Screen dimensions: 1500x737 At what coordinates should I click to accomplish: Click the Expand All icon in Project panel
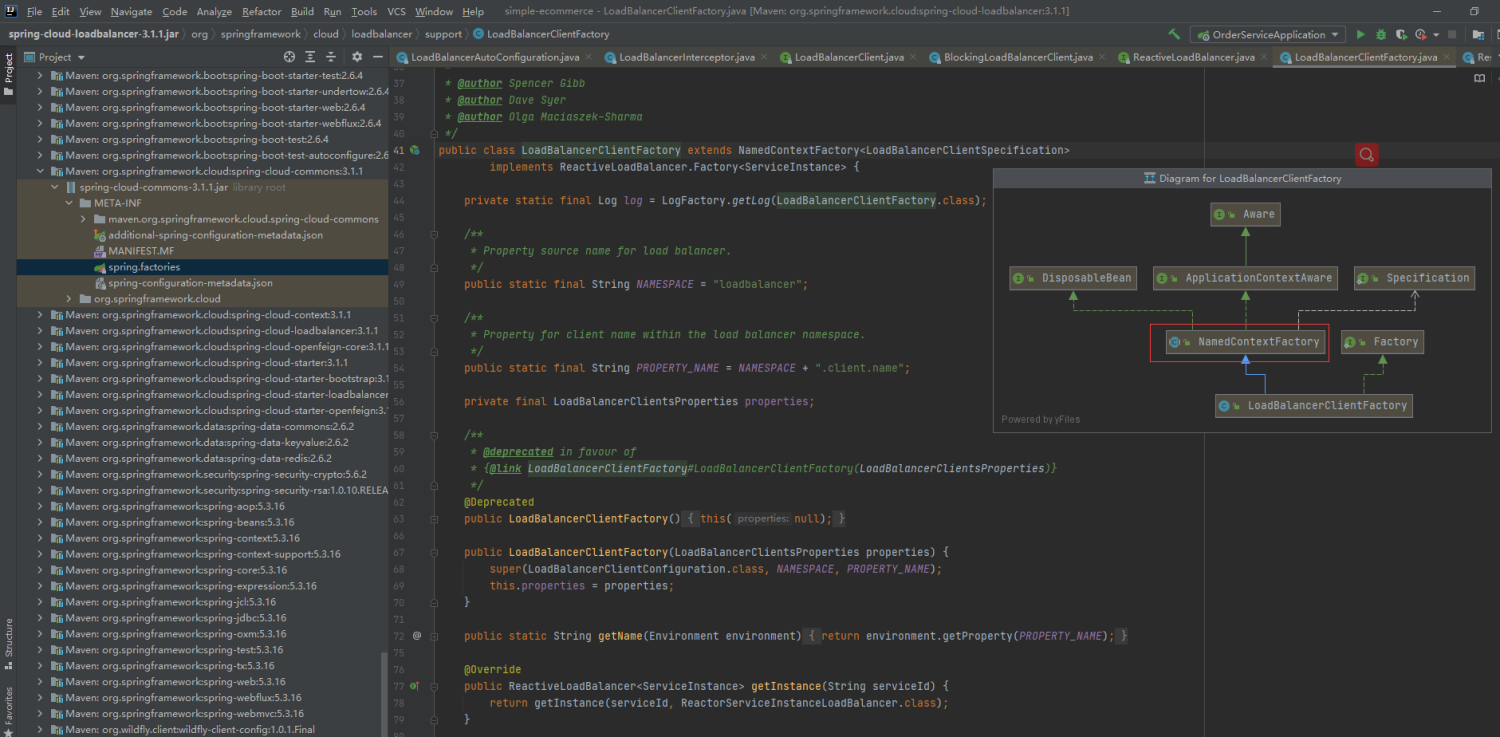click(312, 57)
